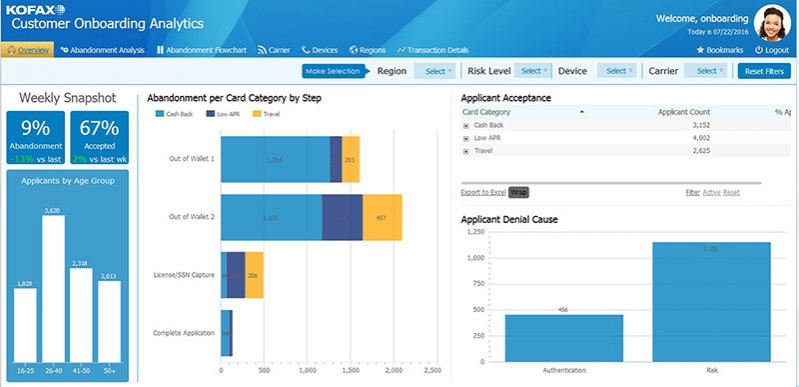799x387 pixels.
Task: Click the 26-40 age group bar
Action: point(54,289)
